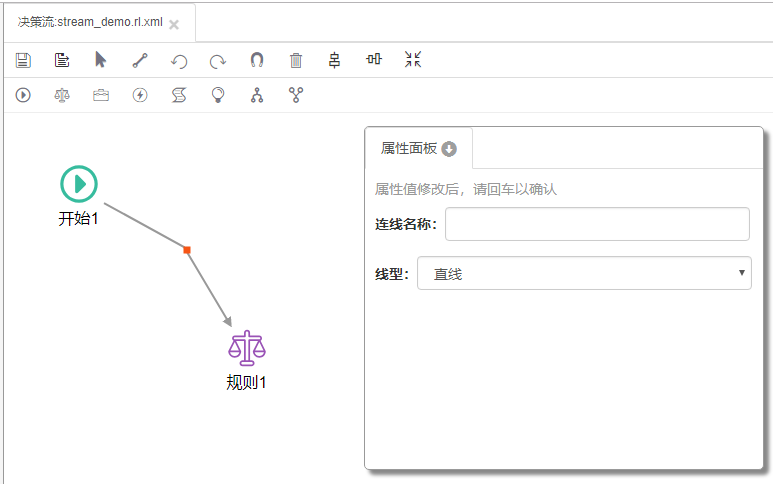Screen dimensions: 773x484
Task: Toggle the magnet snap tool
Action: (257, 60)
